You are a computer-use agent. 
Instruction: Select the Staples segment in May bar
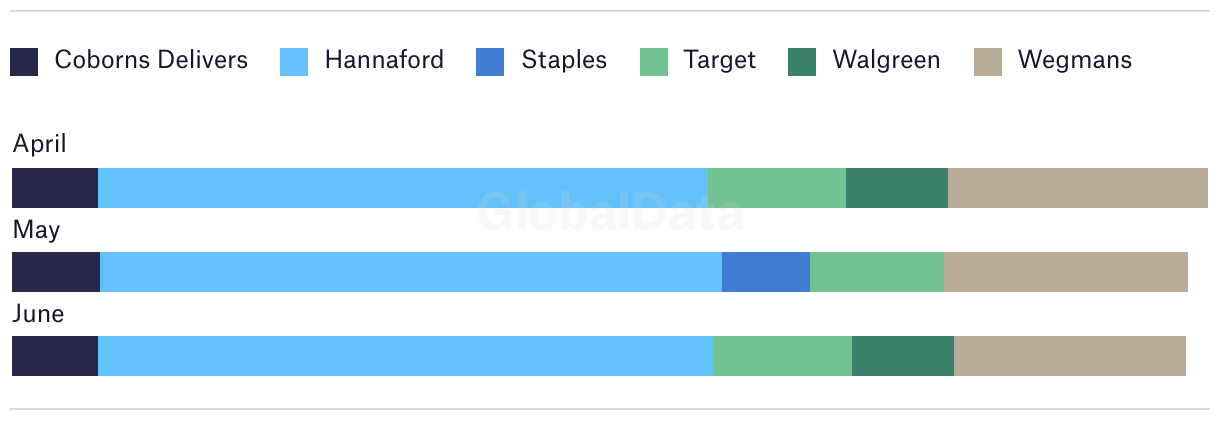(766, 272)
